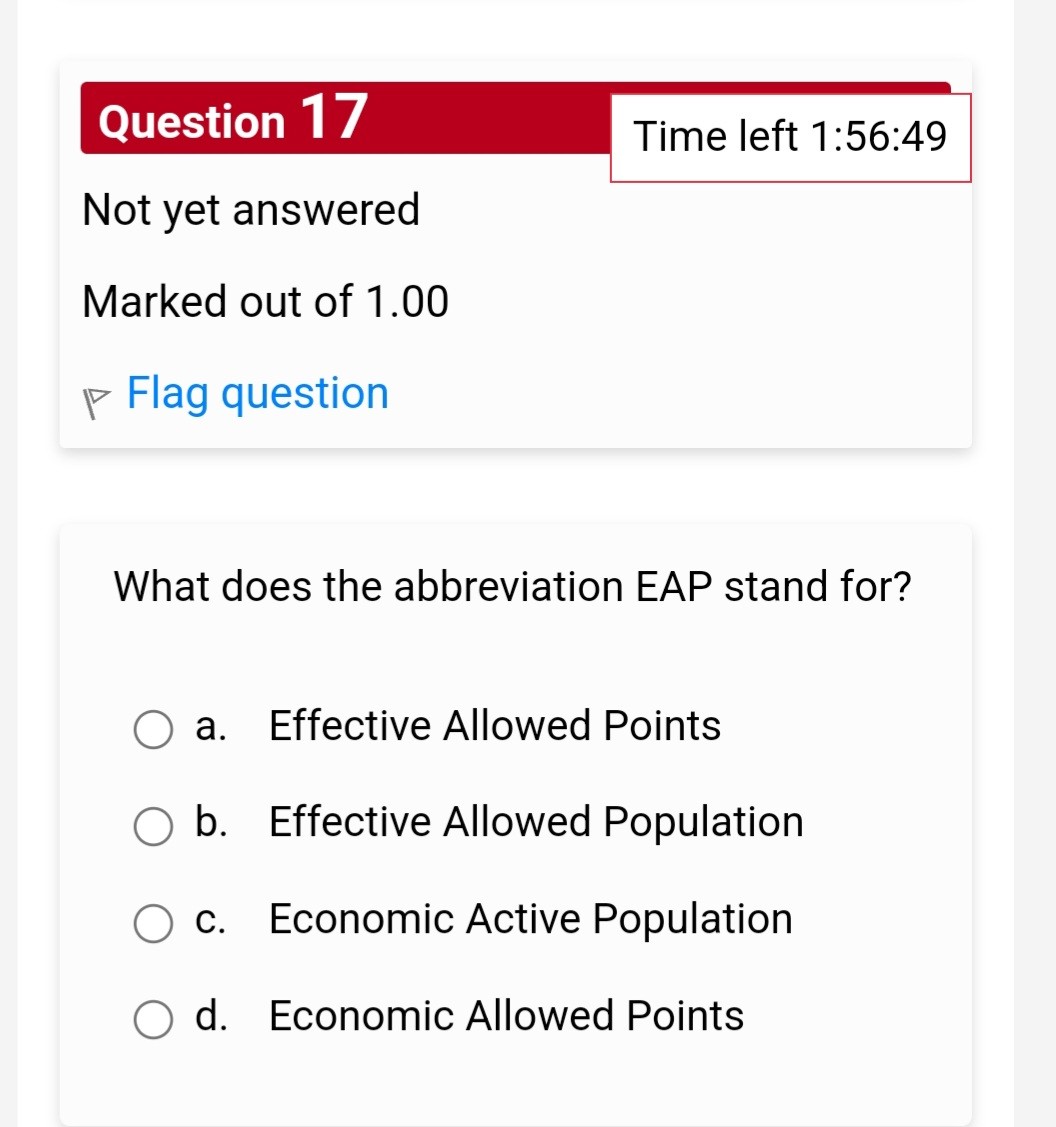Click the "d." option letter
The image size is (1056, 1127).
[210, 1016]
